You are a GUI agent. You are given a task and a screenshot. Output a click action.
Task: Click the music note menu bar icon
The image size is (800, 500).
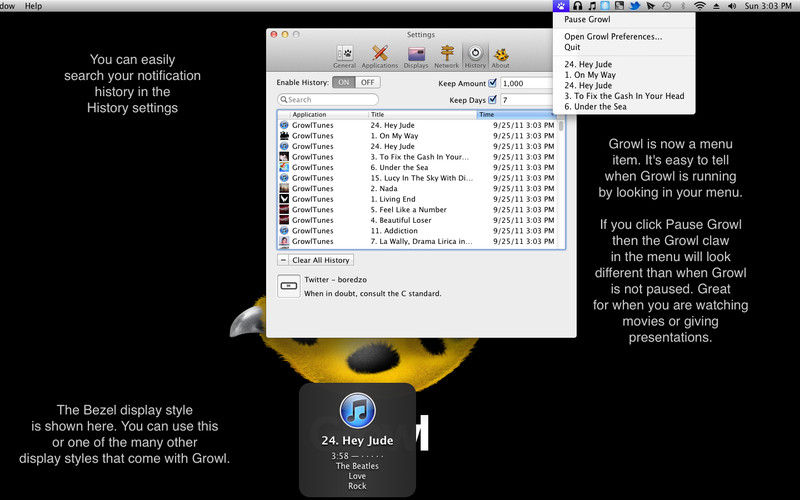coord(592,6)
